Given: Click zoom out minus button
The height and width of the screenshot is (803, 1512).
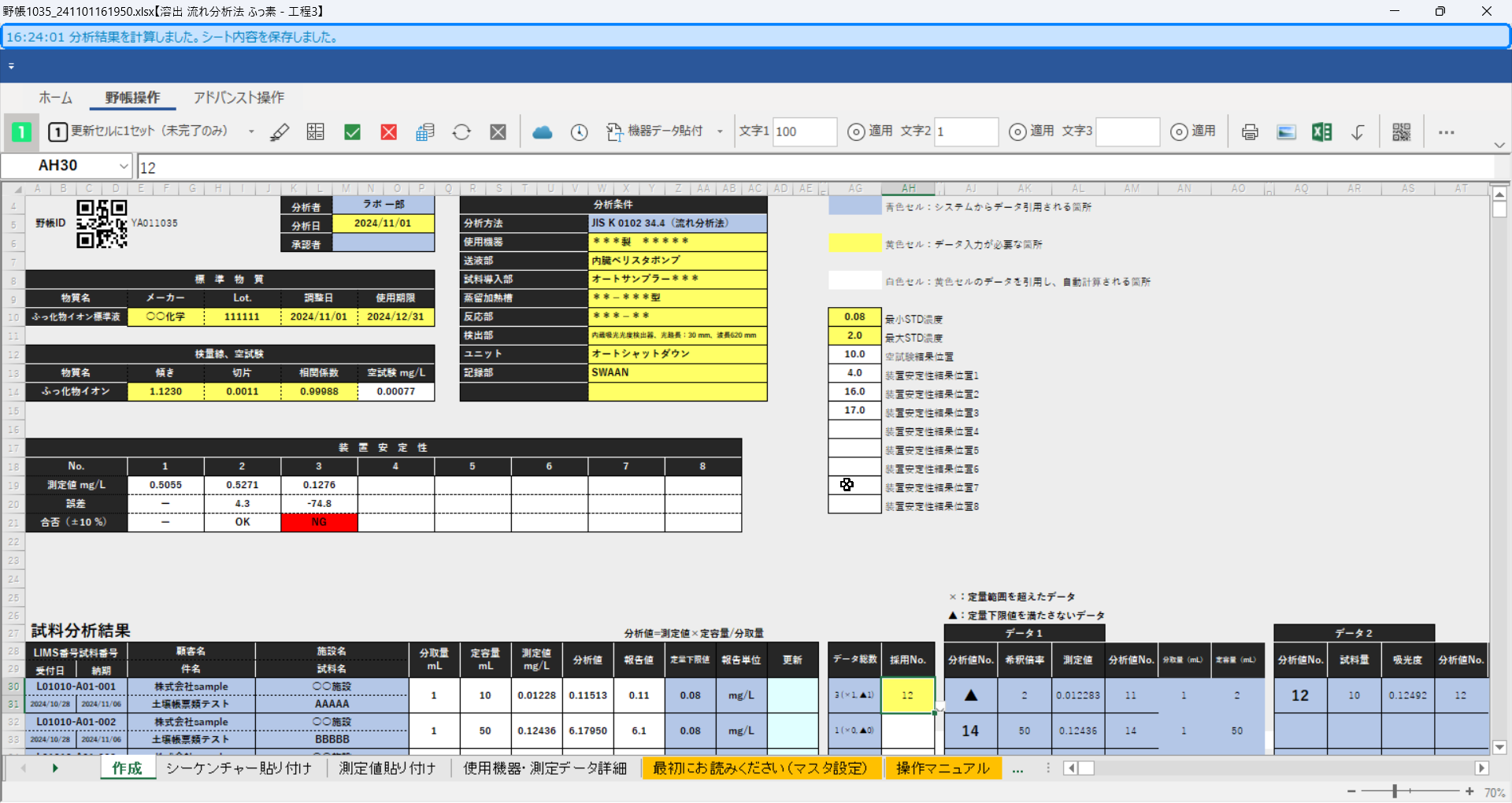Looking at the screenshot, I should 1351,791.
